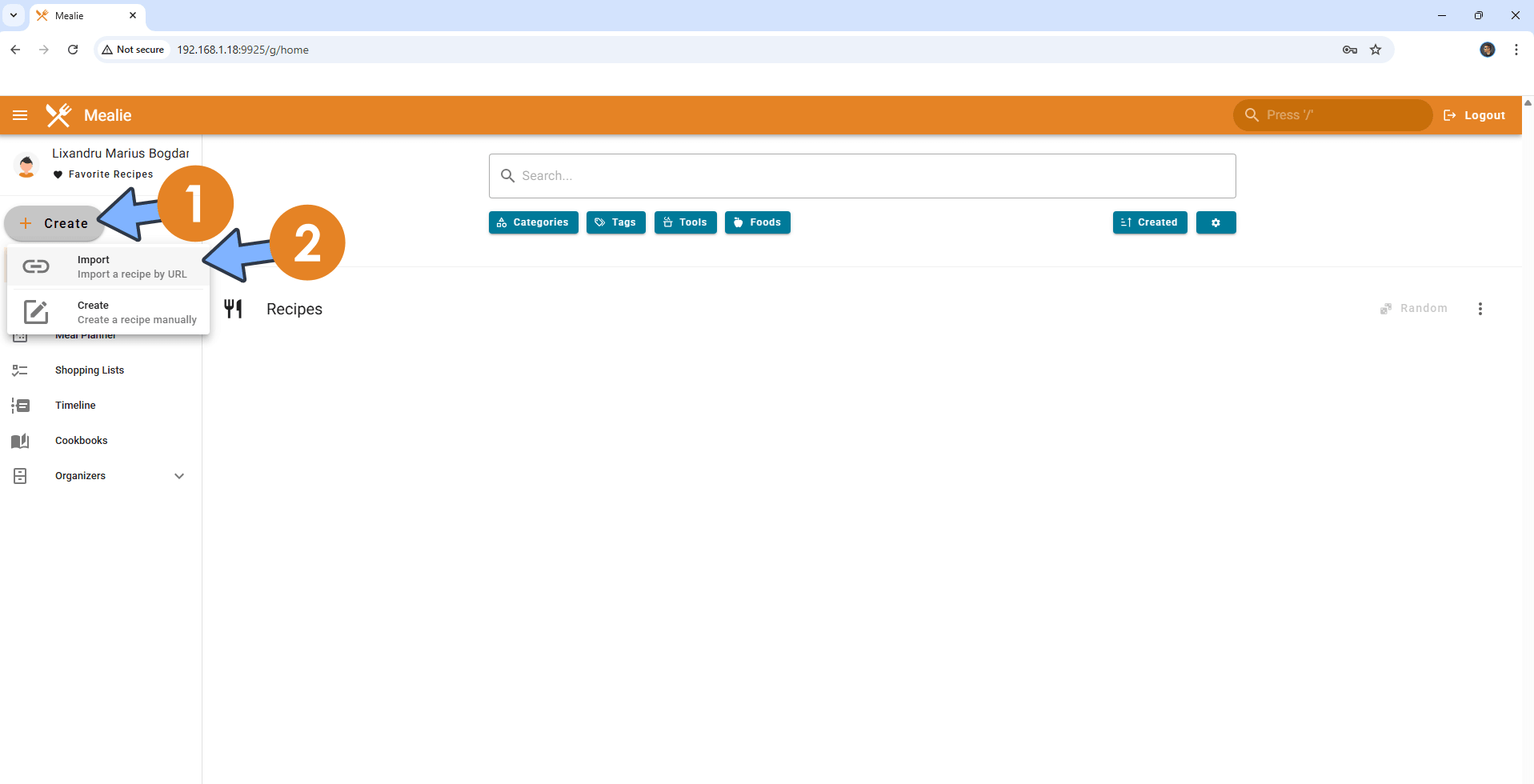
Task: Open the Categories filter dropdown
Action: tap(533, 222)
